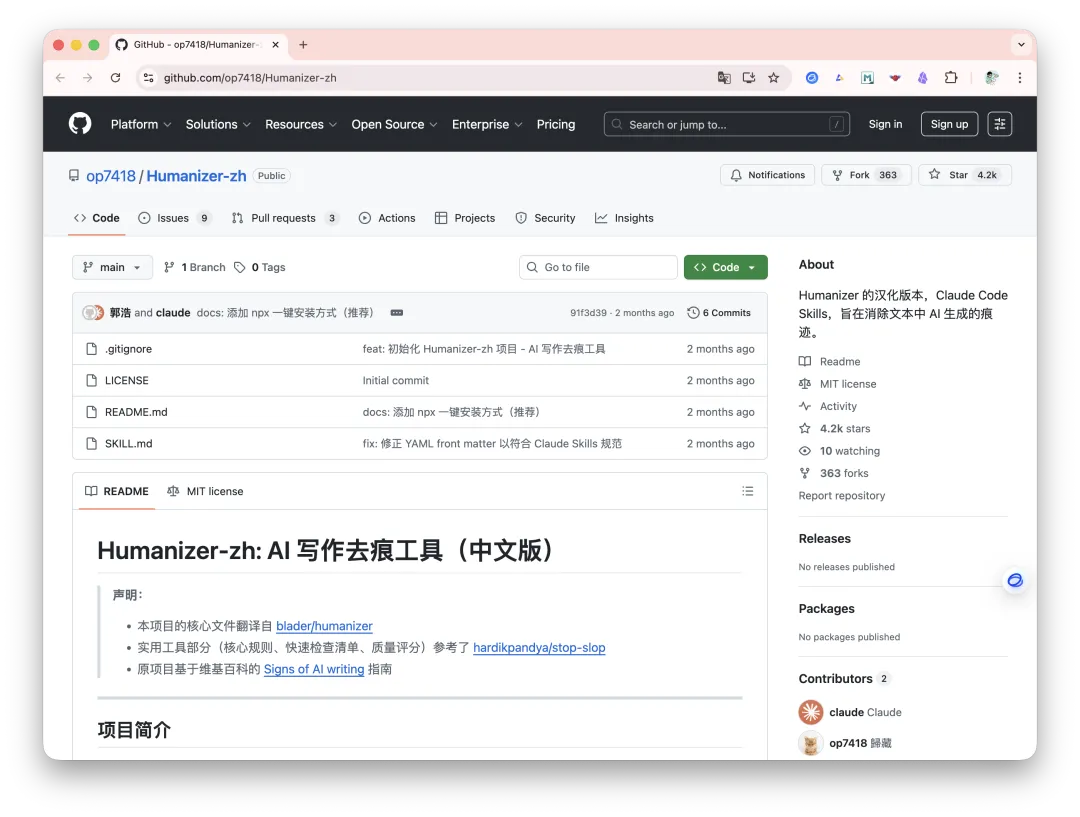Image resolution: width=1080 pixels, height=817 pixels.
Task: Click the op7418 contributor avatar
Action: click(x=811, y=743)
